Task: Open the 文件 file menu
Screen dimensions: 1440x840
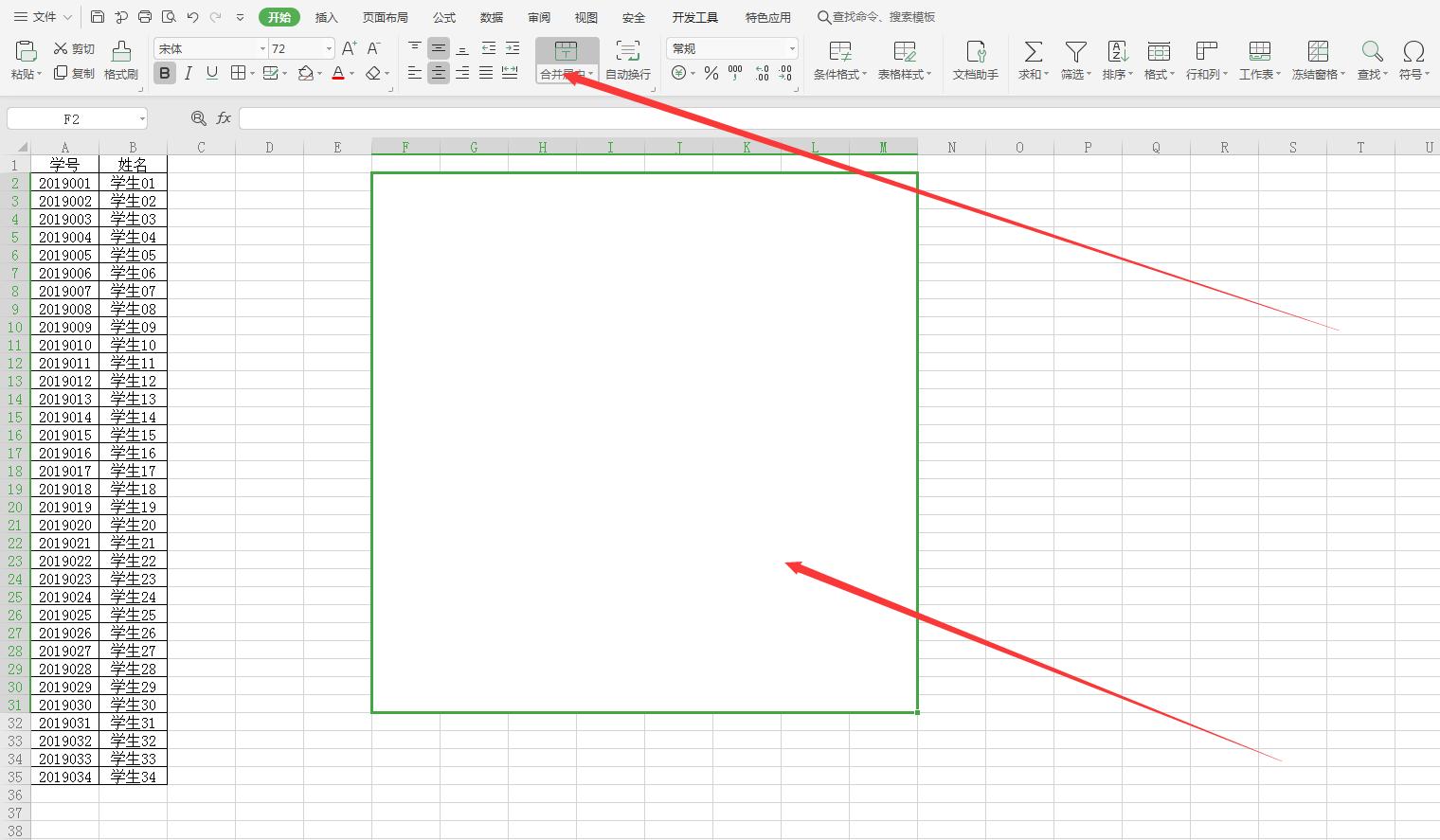Action: pos(43,17)
